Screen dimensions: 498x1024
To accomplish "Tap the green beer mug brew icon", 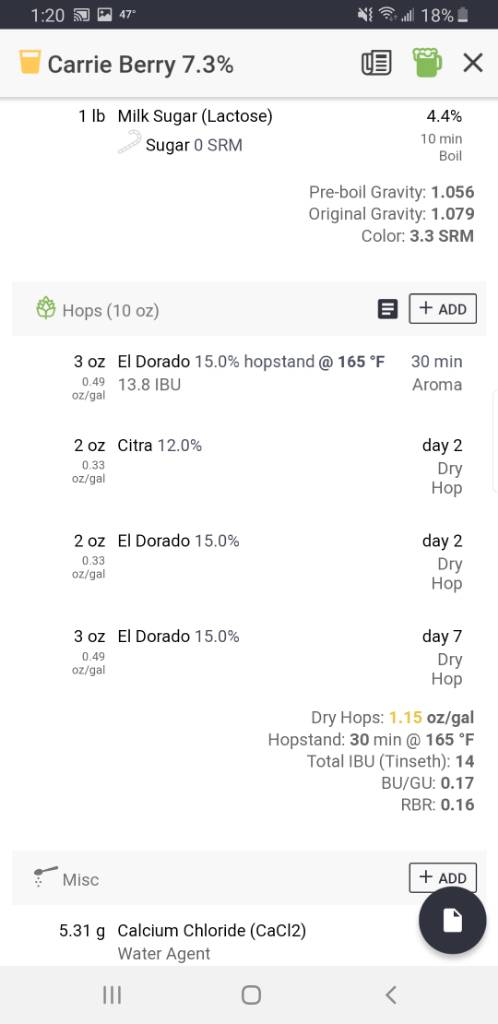I will tap(427, 63).
